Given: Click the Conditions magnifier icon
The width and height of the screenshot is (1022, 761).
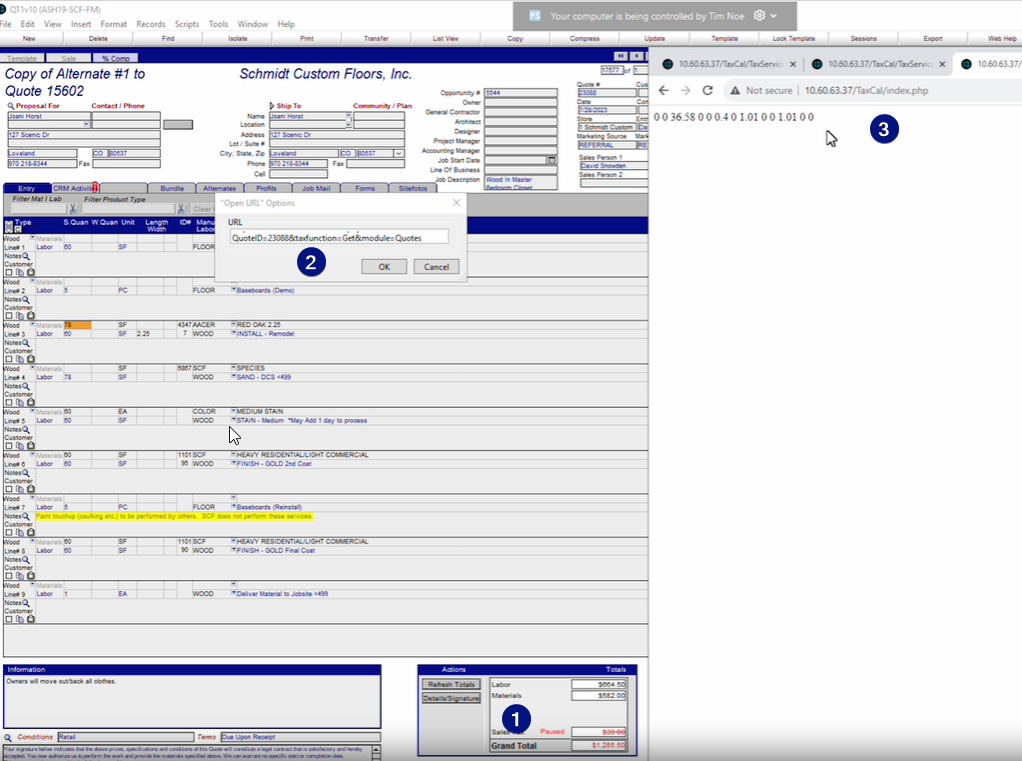Looking at the screenshot, I should click(x=8, y=738).
